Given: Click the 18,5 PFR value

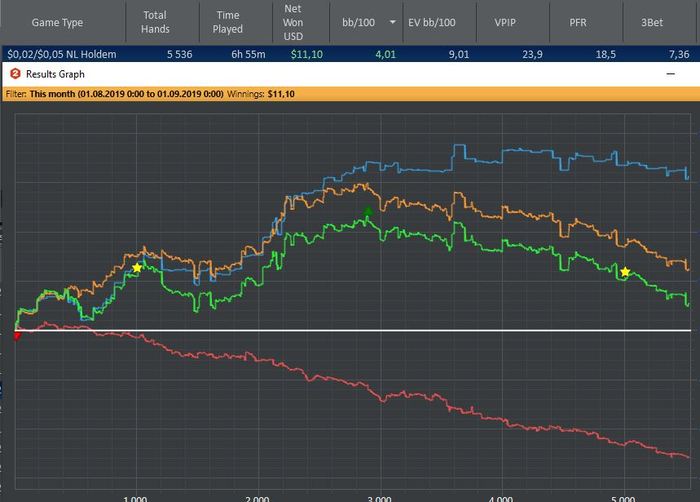Looking at the screenshot, I should coord(605,54).
